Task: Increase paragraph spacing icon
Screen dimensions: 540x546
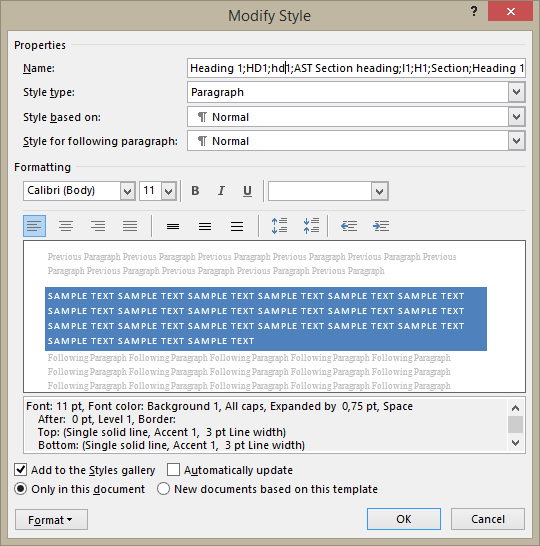Action: 279,226
